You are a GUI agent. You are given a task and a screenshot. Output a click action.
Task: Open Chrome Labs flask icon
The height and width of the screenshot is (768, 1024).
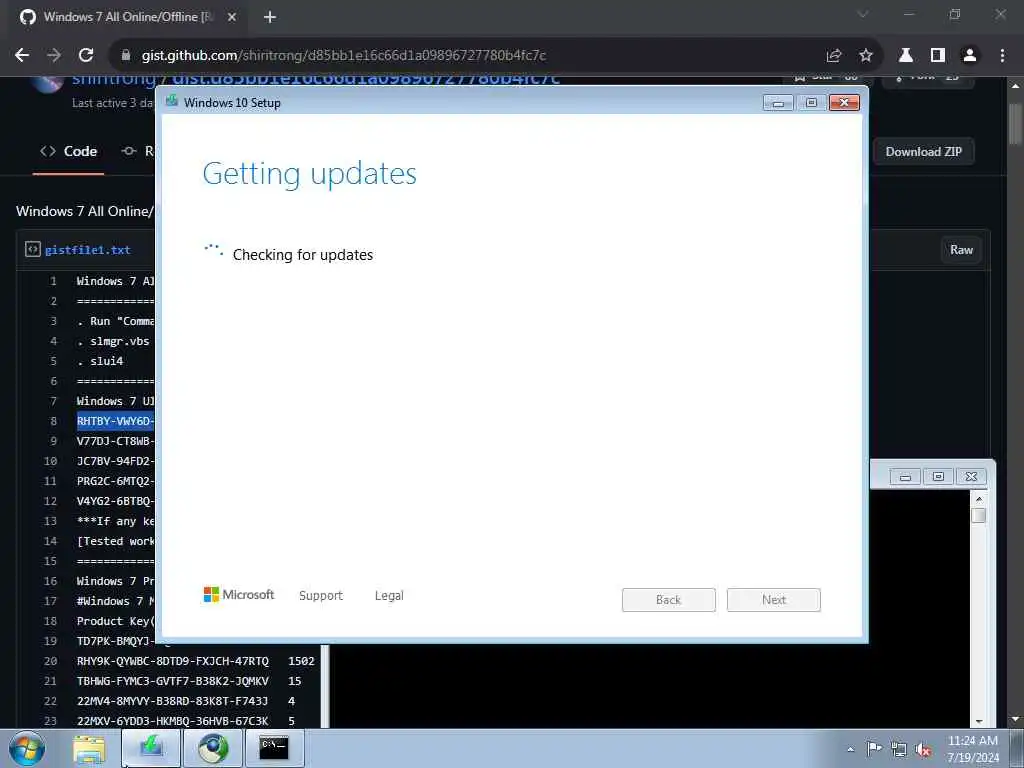pos(906,56)
